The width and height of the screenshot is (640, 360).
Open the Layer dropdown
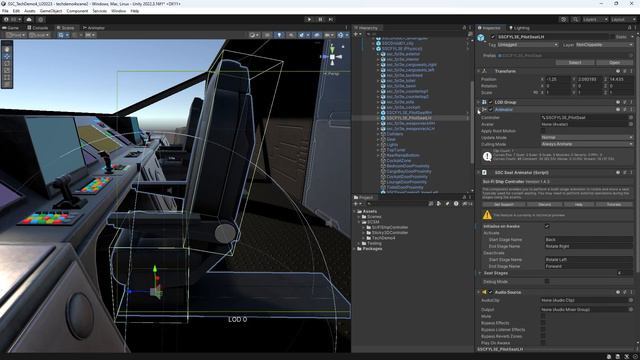click(x=604, y=45)
